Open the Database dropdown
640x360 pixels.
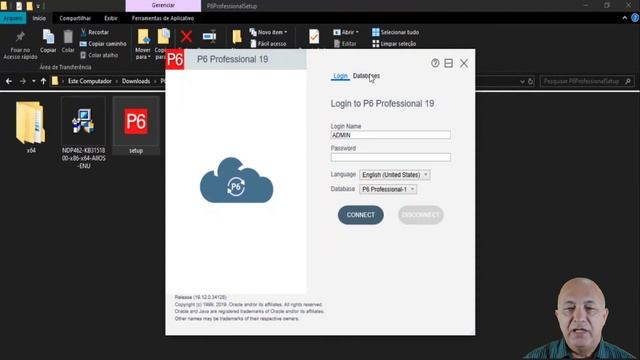[x=388, y=189]
